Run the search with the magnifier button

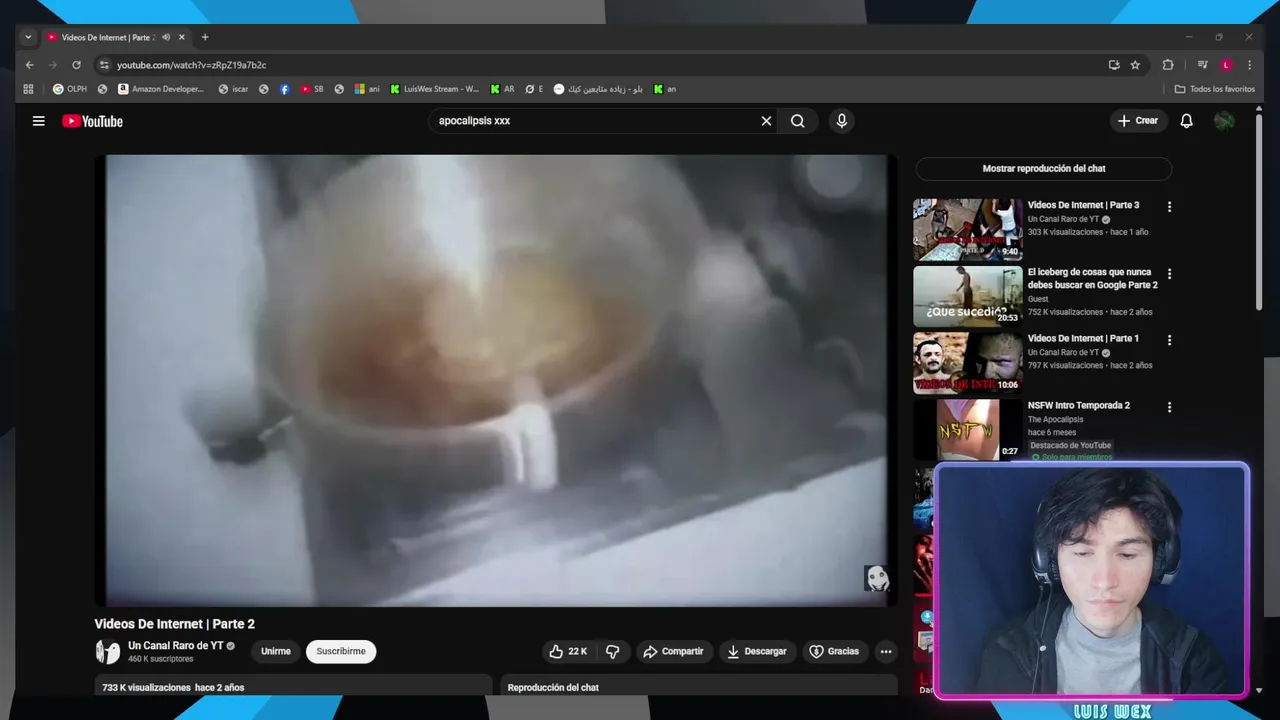(x=798, y=121)
